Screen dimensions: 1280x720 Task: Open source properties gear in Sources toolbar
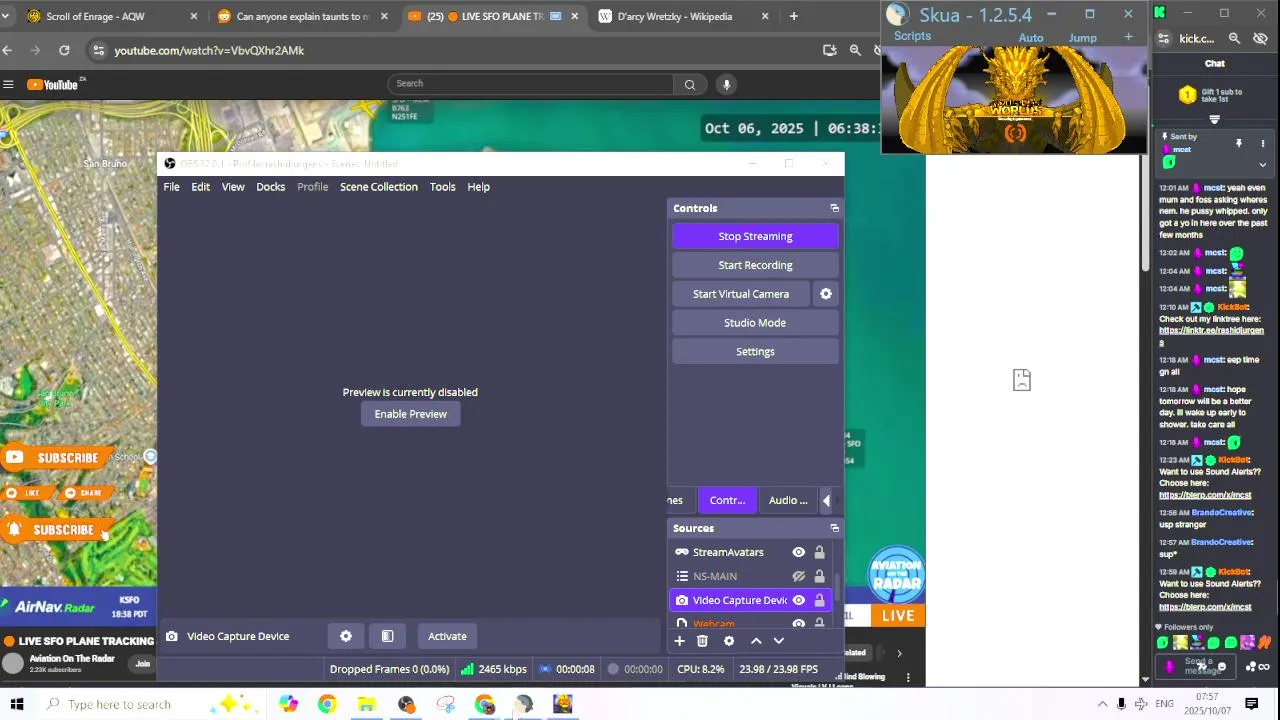[729, 641]
